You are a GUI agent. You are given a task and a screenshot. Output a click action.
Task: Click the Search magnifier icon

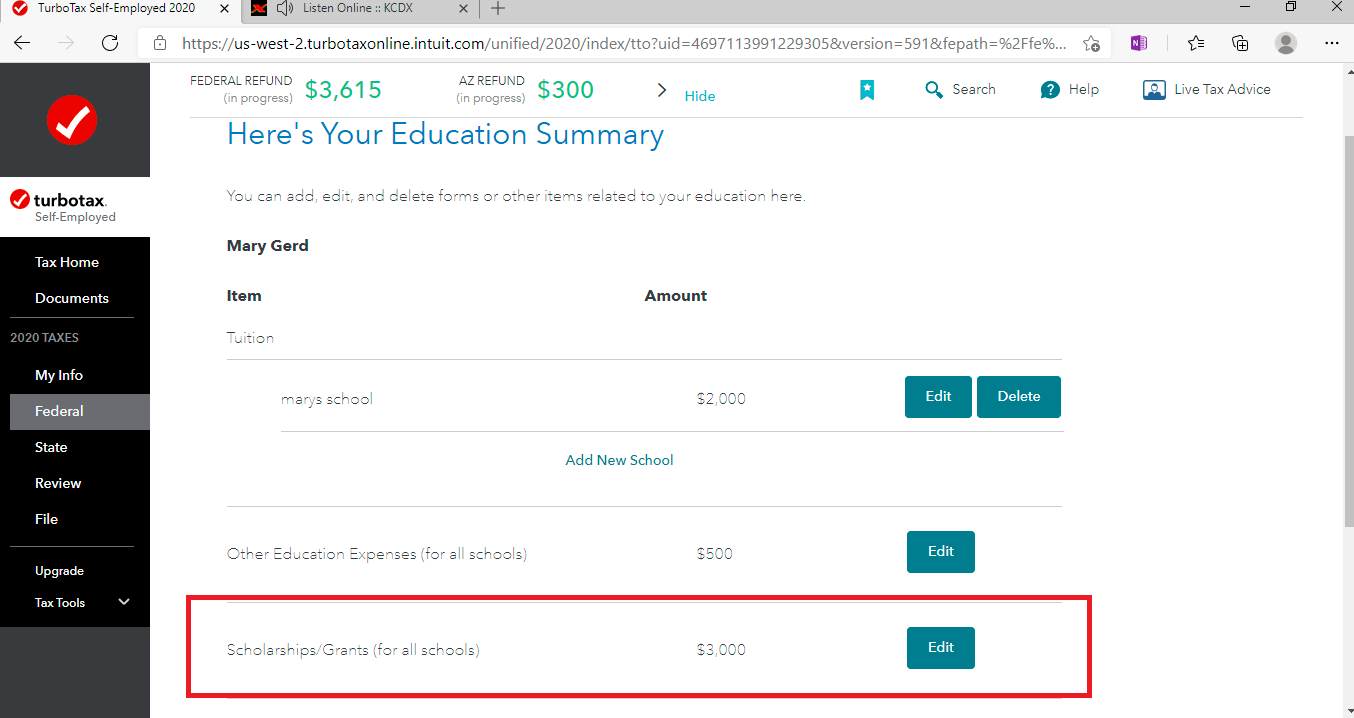934,90
